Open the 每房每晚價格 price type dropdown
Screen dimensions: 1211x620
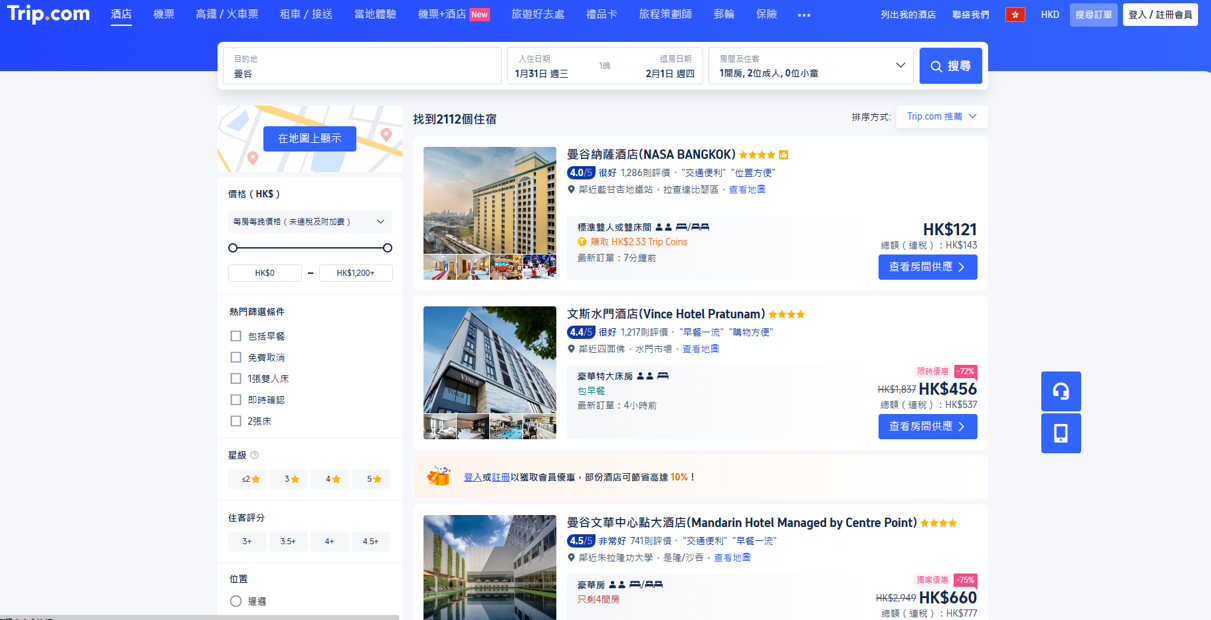click(x=310, y=222)
